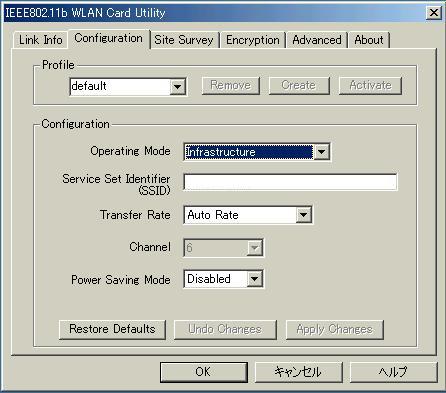Click the Transfer Rate label text
Screen dimensions: 446x393
(135, 215)
